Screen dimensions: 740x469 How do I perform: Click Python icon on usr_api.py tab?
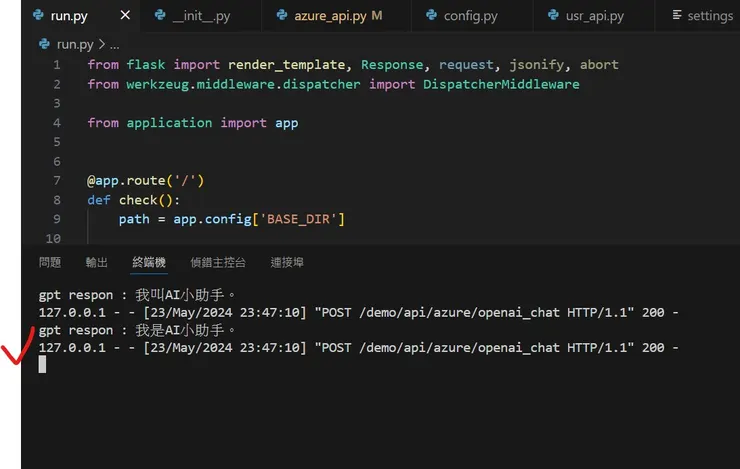pyautogui.click(x=553, y=15)
